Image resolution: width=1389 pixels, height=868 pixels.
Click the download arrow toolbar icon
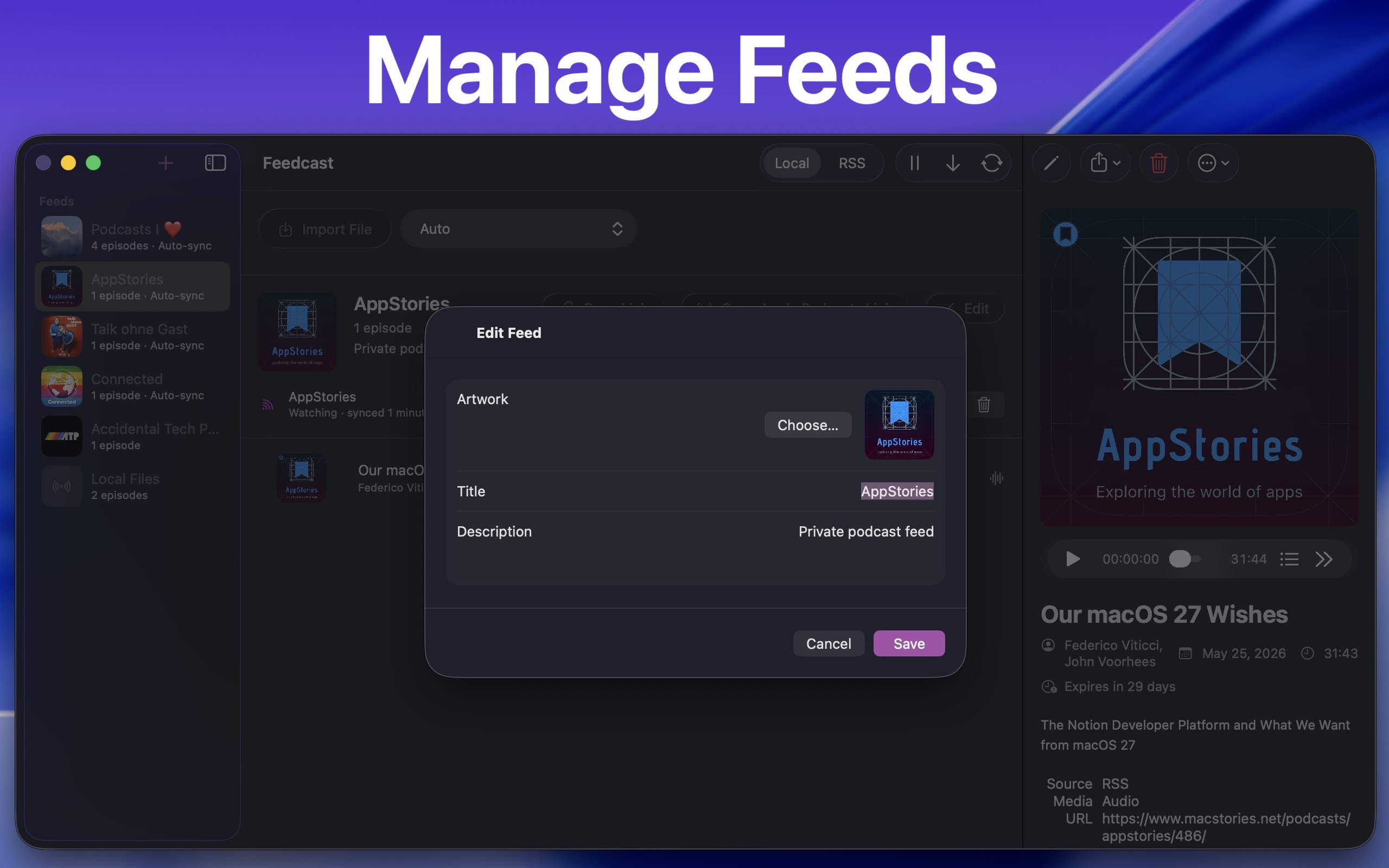(953, 163)
